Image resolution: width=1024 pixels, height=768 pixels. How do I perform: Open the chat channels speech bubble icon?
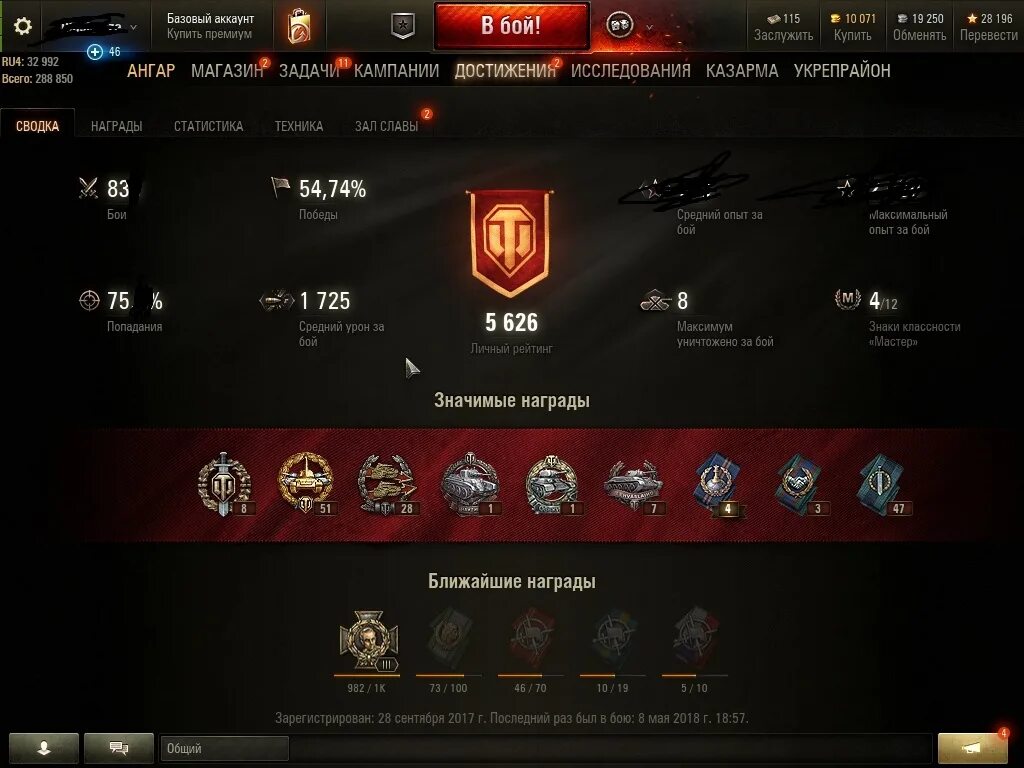click(x=119, y=748)
